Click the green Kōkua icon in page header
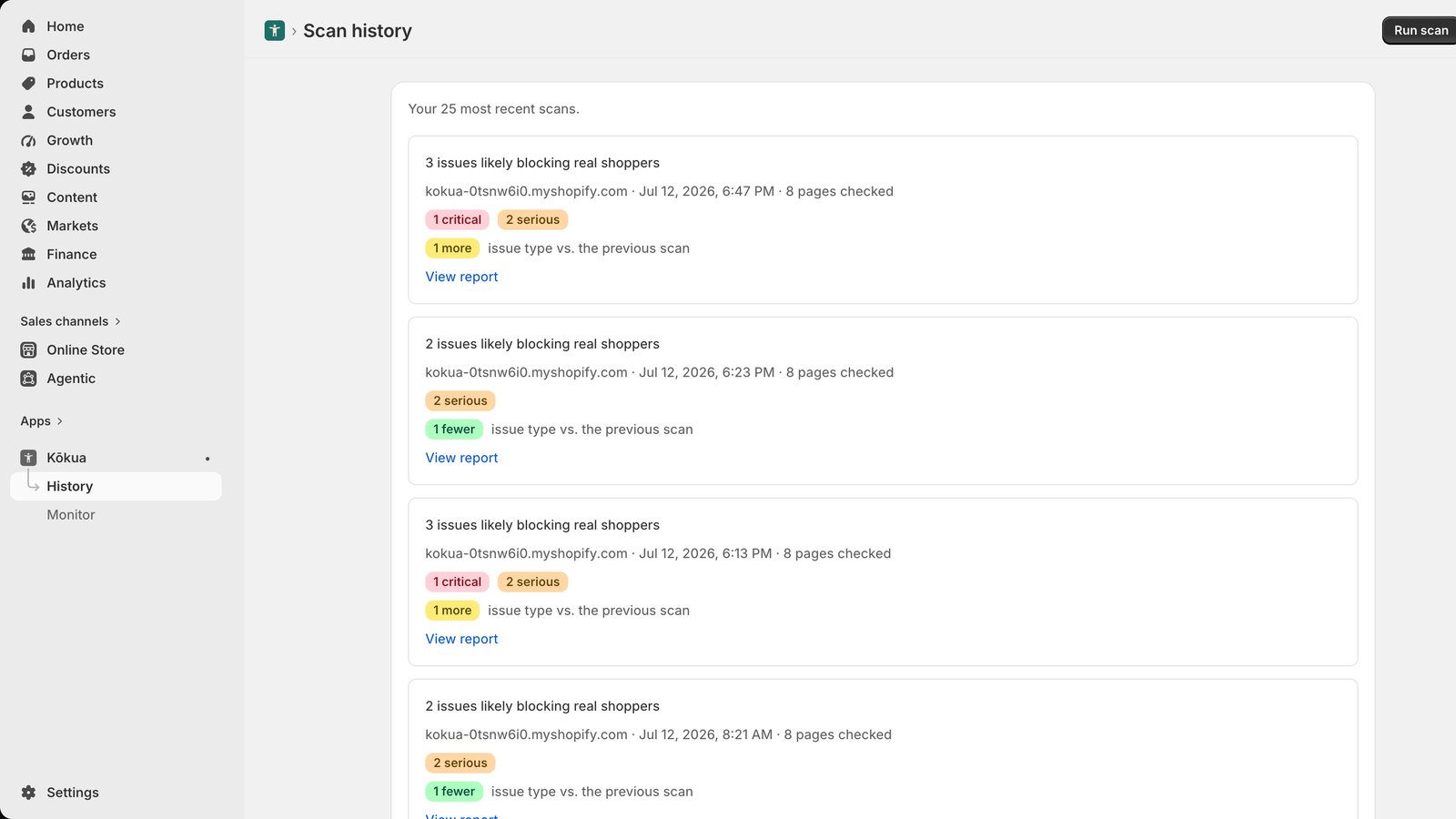 click(x=275, y=31)
